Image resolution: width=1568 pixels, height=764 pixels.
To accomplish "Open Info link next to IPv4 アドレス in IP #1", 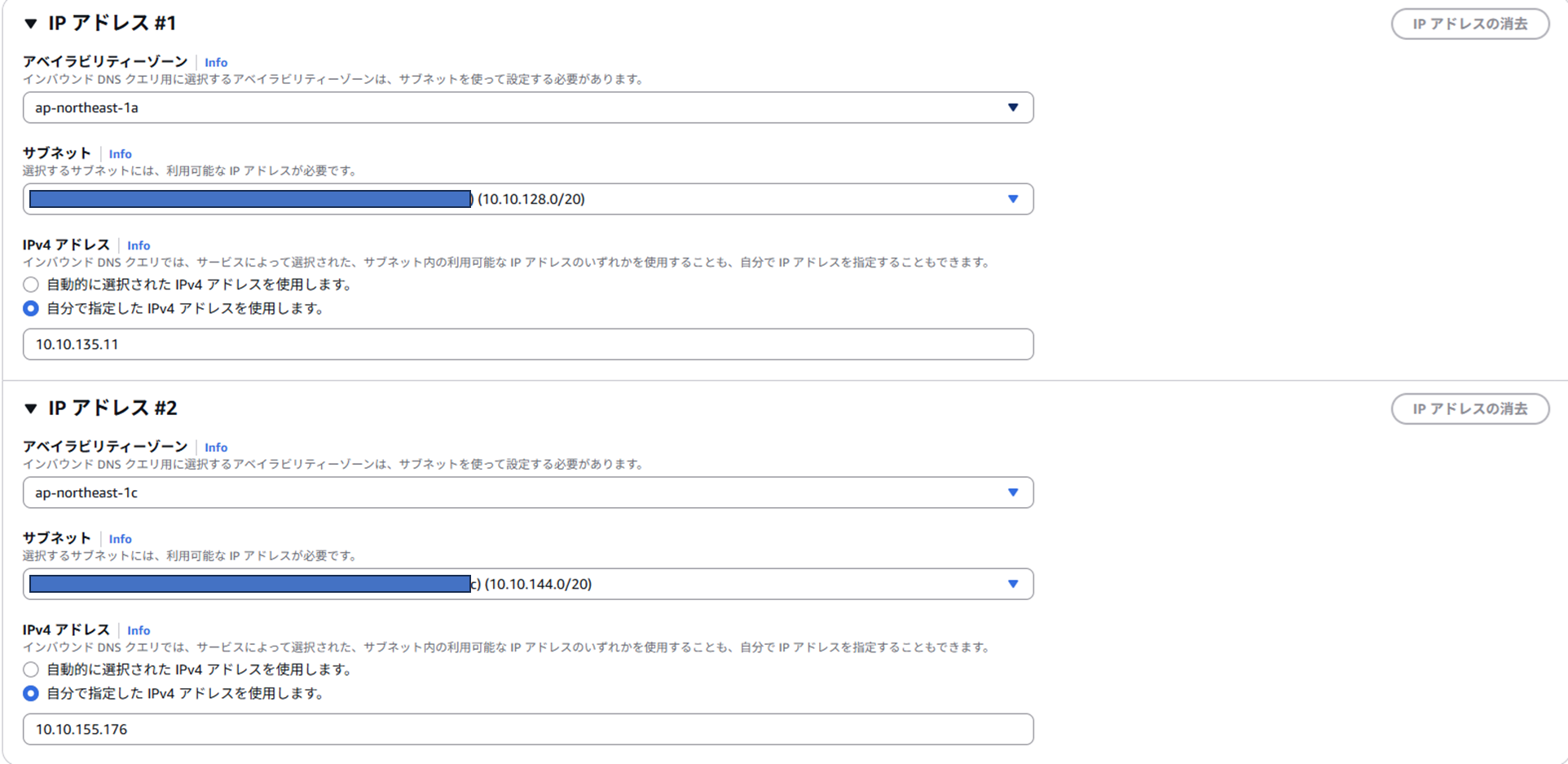I will click(139, 245).
